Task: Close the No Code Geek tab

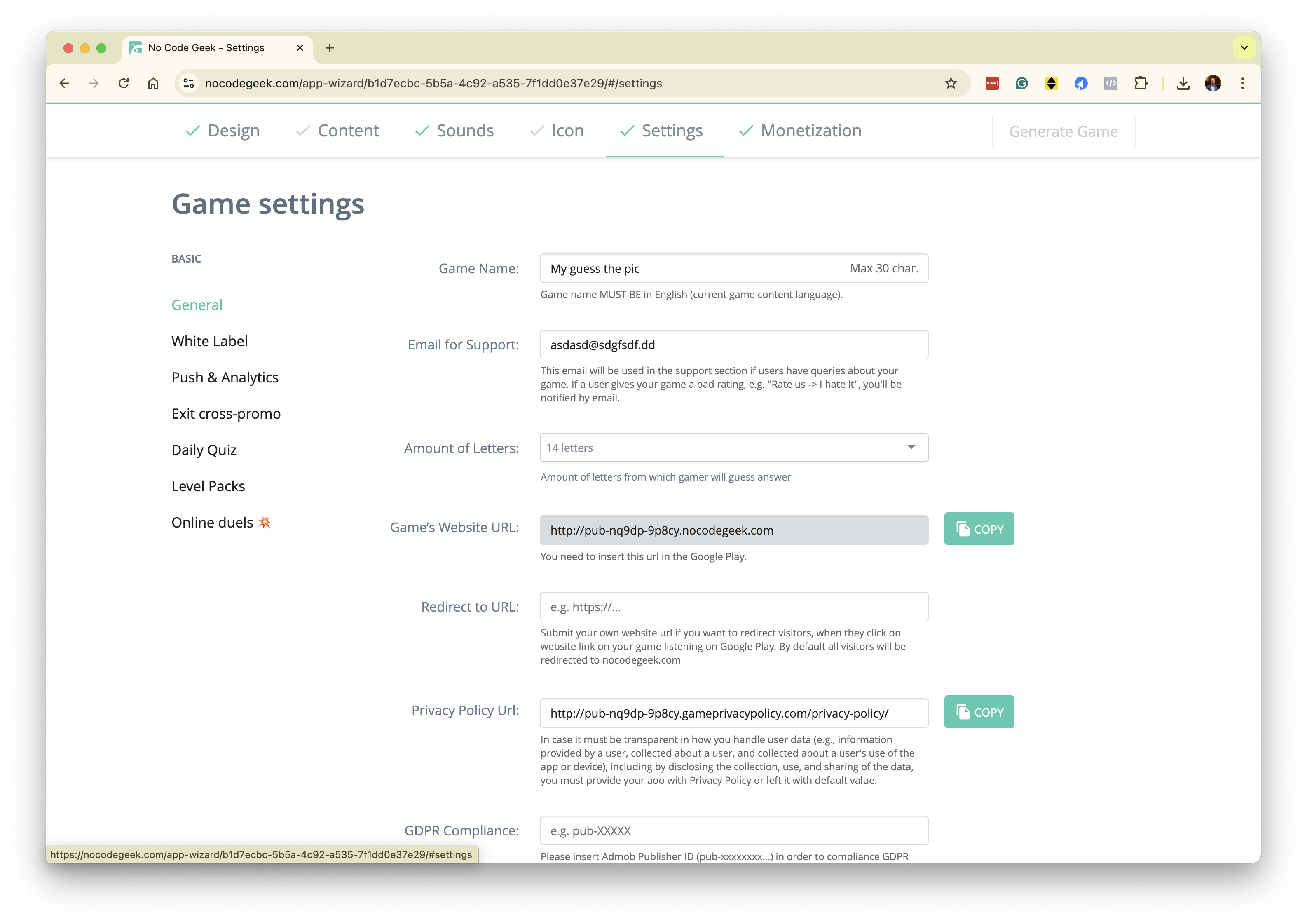Action: [x=300, y=48]
